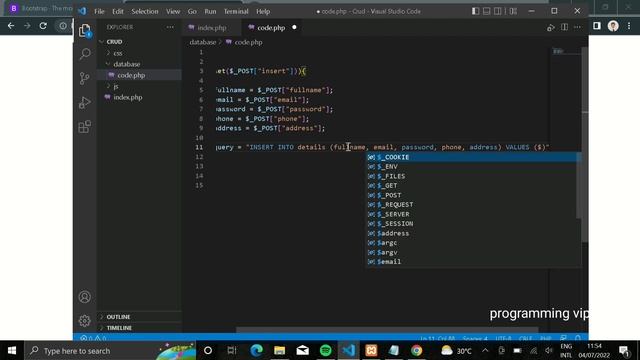The width and height of the screenshot is (640, 360).
Task: Open editor more actions ellipsis
Action: [577, 27]
